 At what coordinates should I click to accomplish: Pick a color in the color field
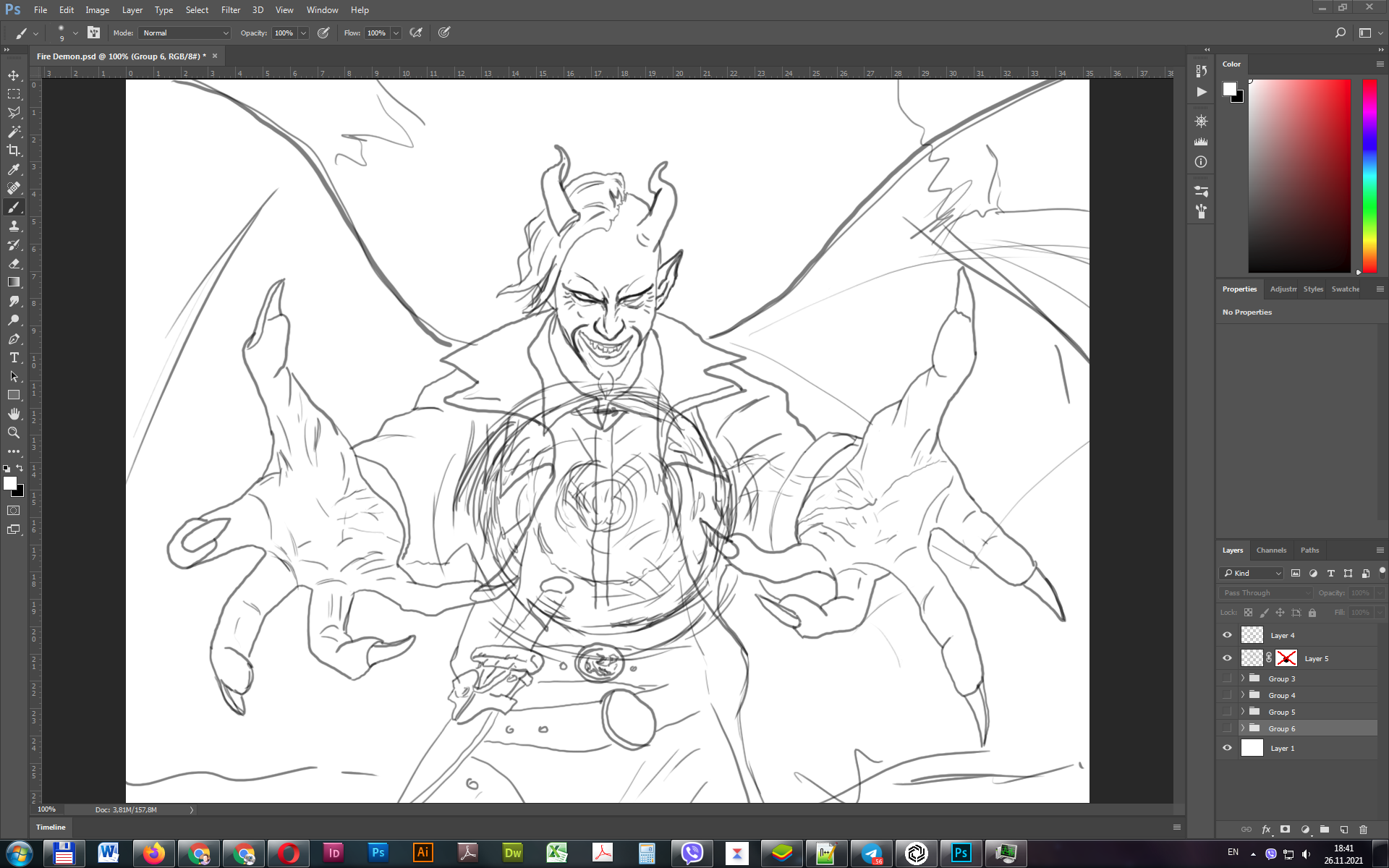click(1299, 176)
